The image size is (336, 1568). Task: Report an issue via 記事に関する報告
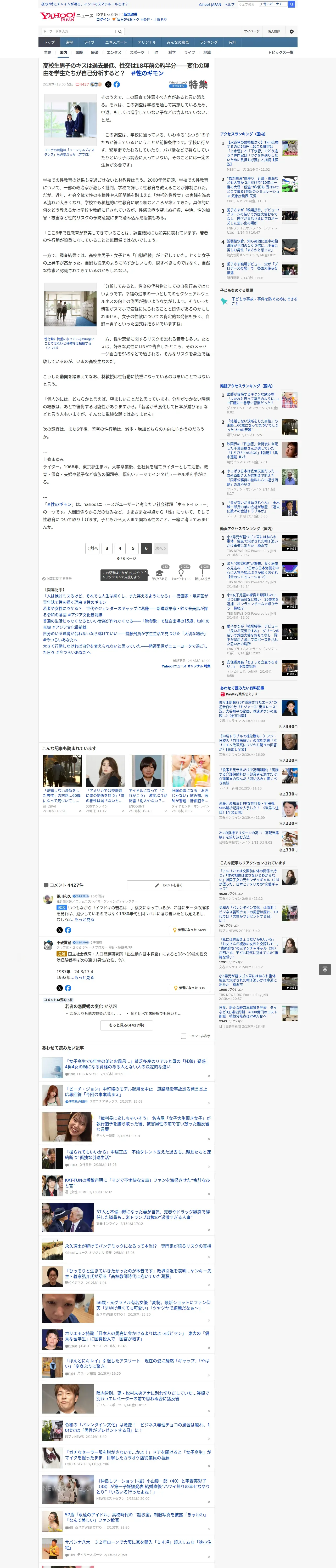coord(57,579)
